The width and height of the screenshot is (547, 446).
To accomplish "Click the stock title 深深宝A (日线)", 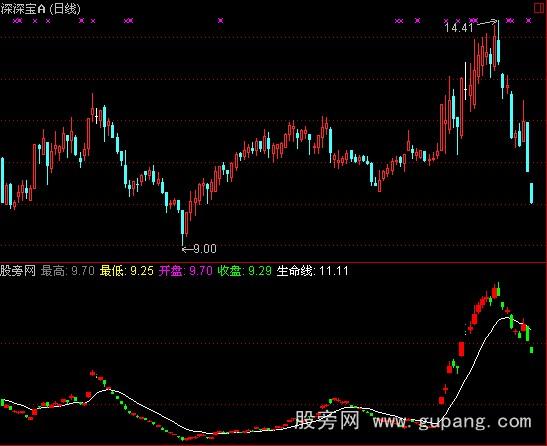I will point(40,9).
